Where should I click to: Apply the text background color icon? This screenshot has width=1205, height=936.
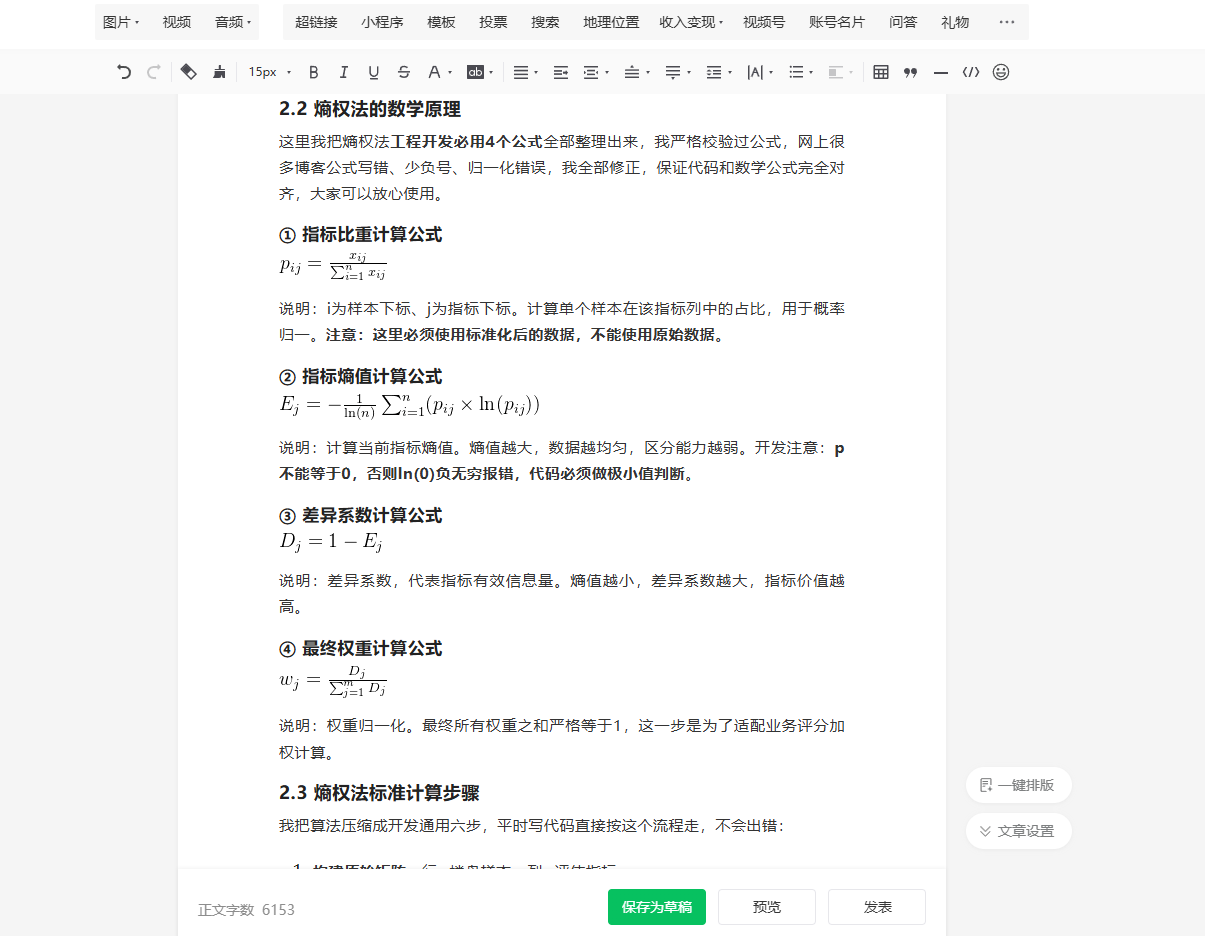[x=476, y=72]
